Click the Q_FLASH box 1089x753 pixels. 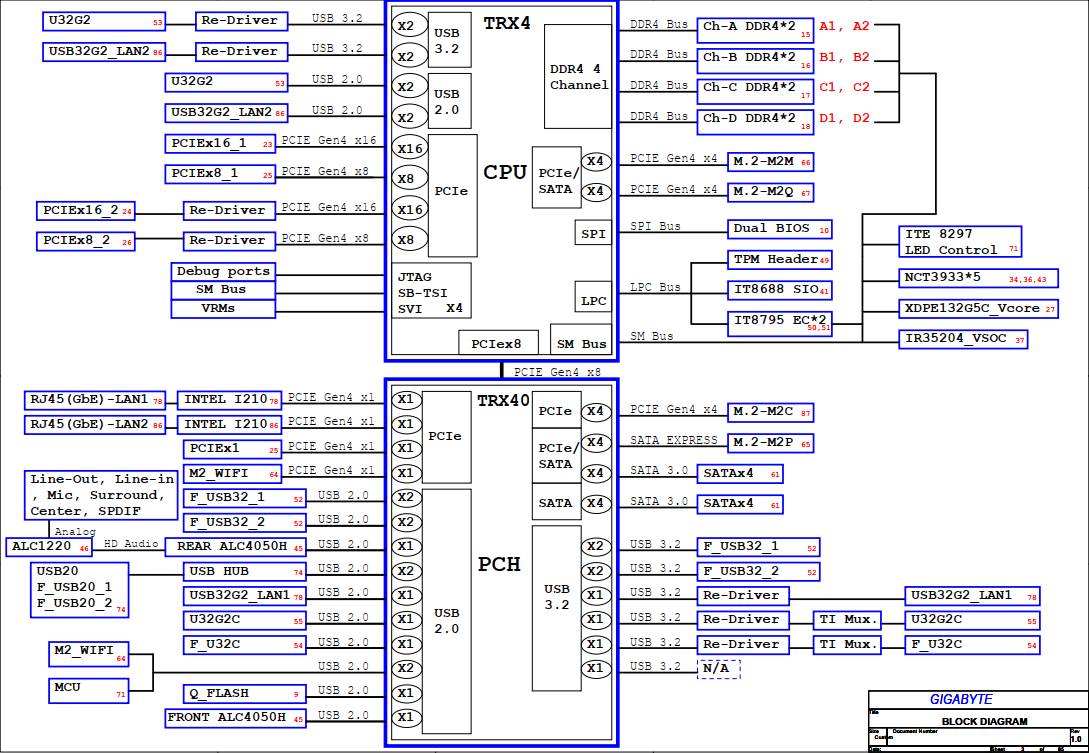click(244, 693)
